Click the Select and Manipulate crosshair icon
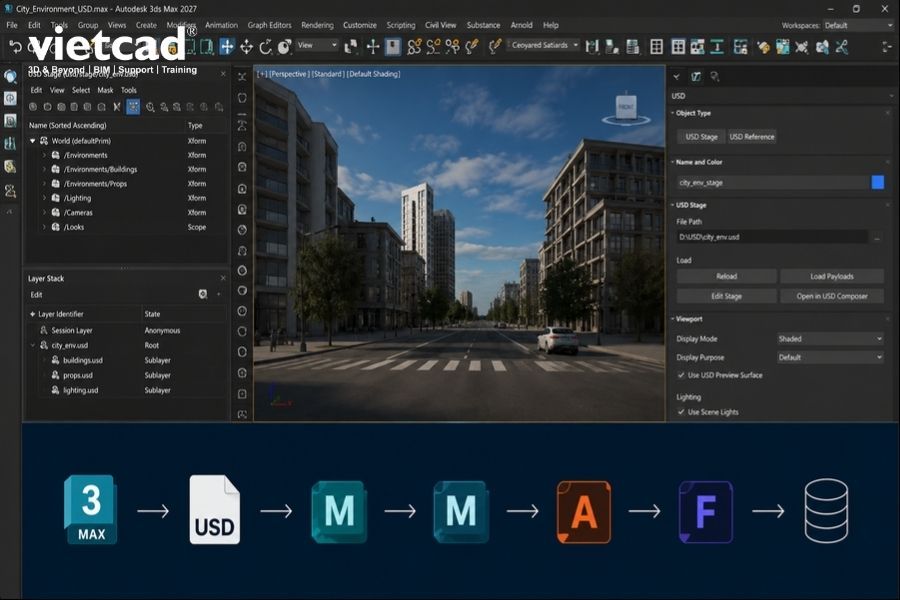The height and width of the screenshot is (600, 900). point(373,47)
